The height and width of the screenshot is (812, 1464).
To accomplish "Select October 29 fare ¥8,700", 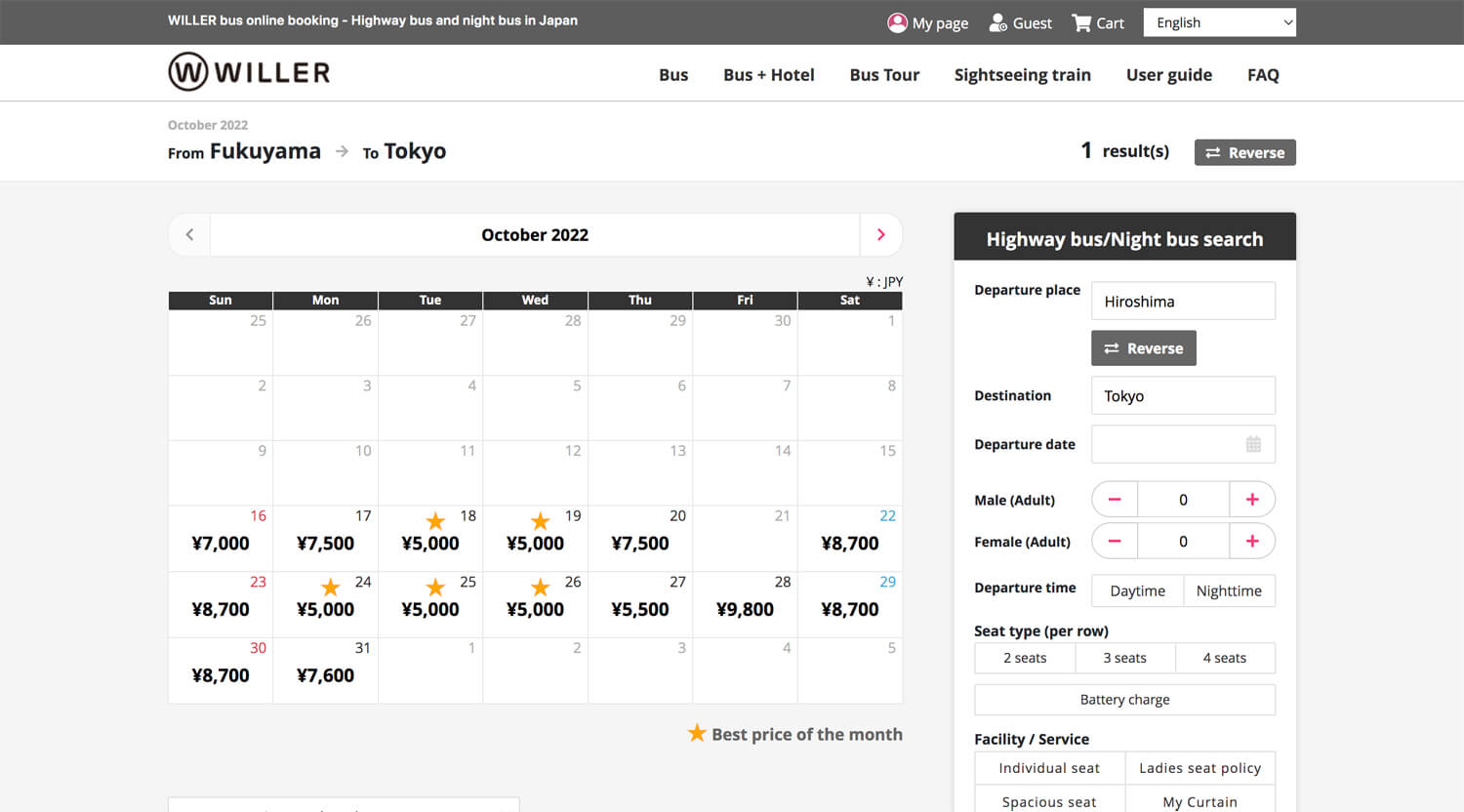I will [x=850, y=609].
